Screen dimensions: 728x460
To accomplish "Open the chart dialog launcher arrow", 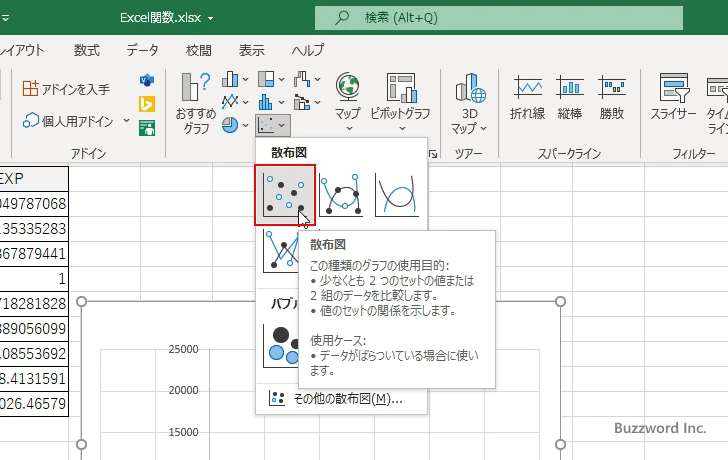I will tap(433, 154).
